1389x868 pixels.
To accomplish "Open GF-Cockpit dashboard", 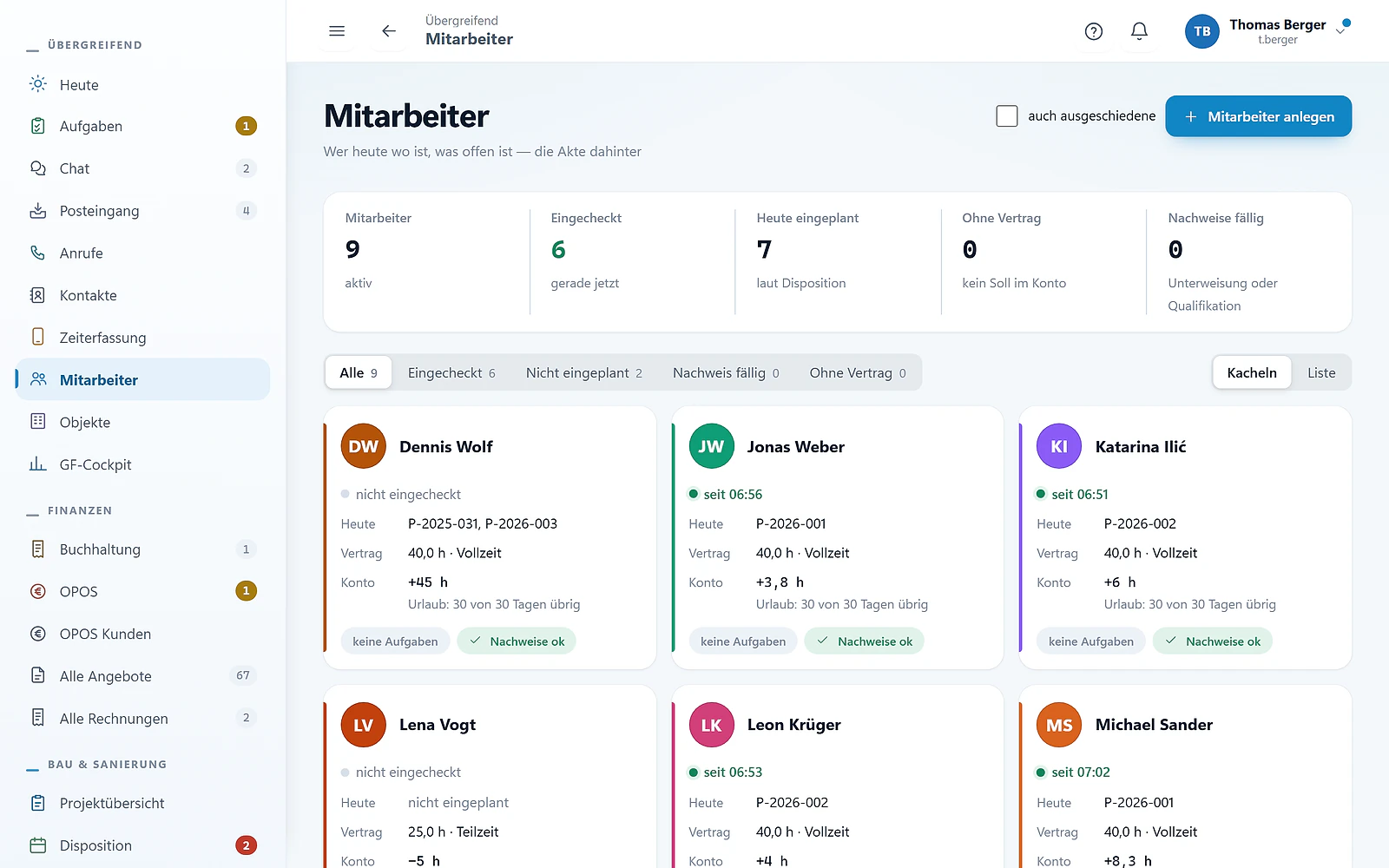I will [143, 464].
